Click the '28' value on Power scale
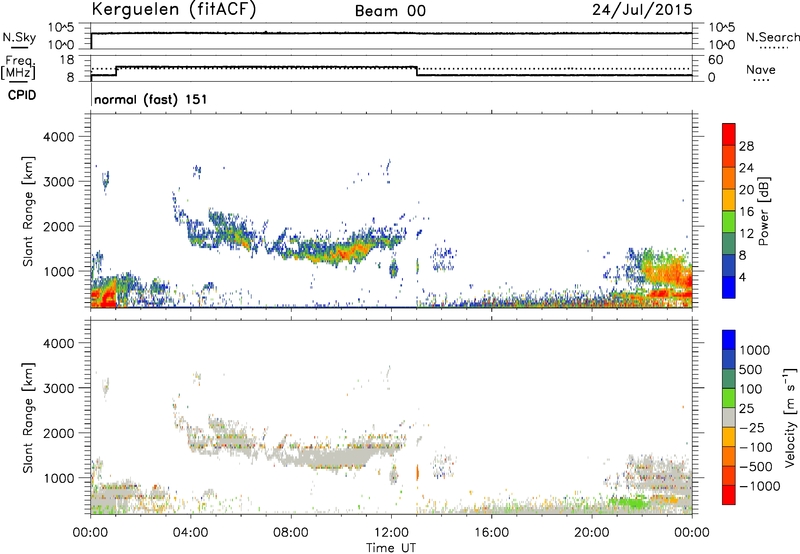Image resolution: width=800 pixels, height=554 pixels. [x=746, y=146]
